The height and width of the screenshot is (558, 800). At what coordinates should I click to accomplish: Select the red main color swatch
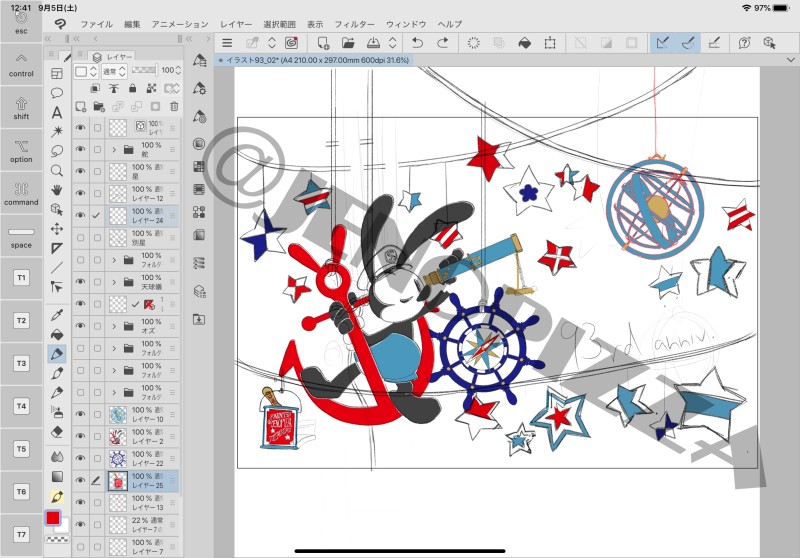point(53,518)
